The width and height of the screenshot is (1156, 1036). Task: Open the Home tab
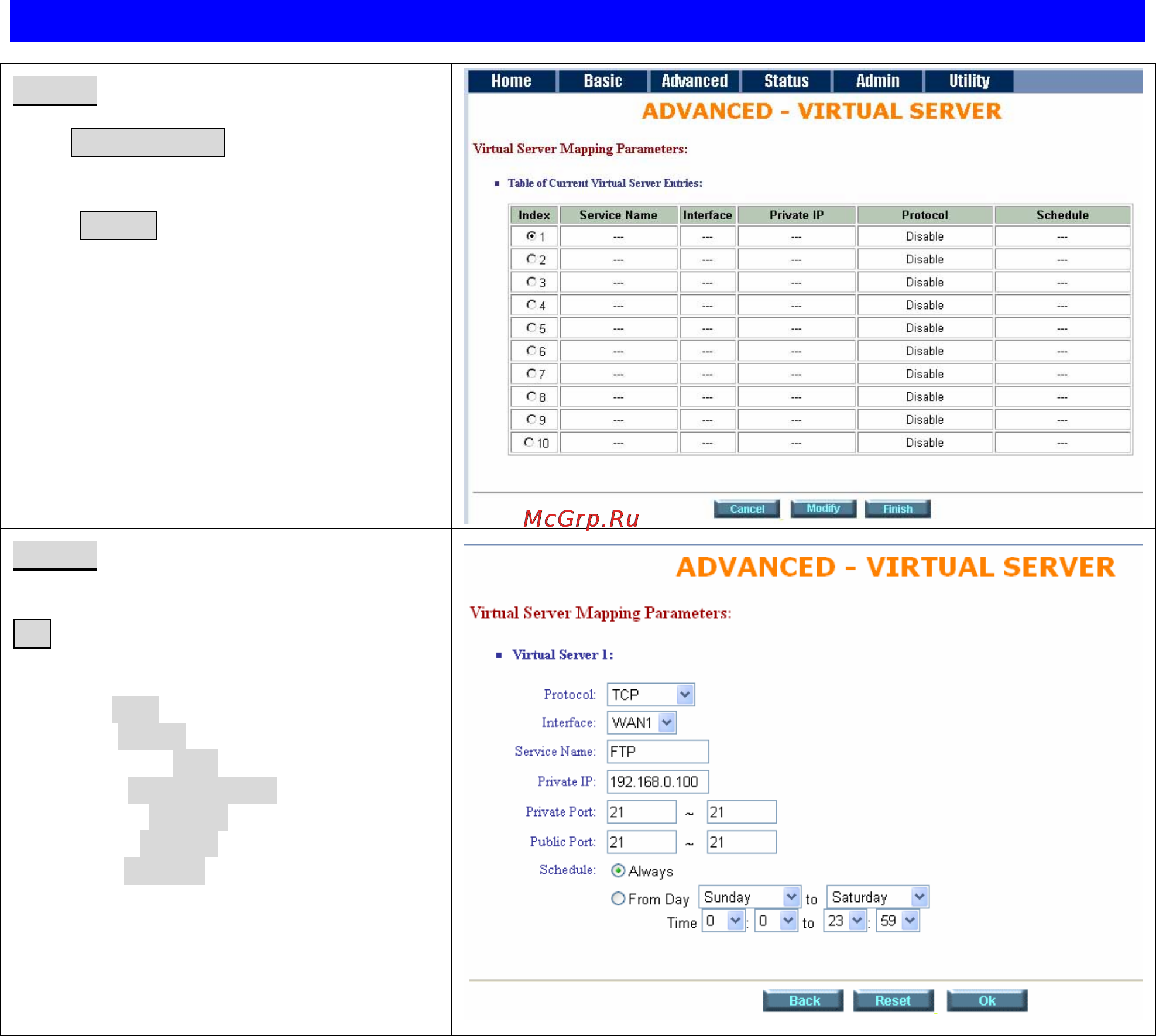click(x=512, y=81)
